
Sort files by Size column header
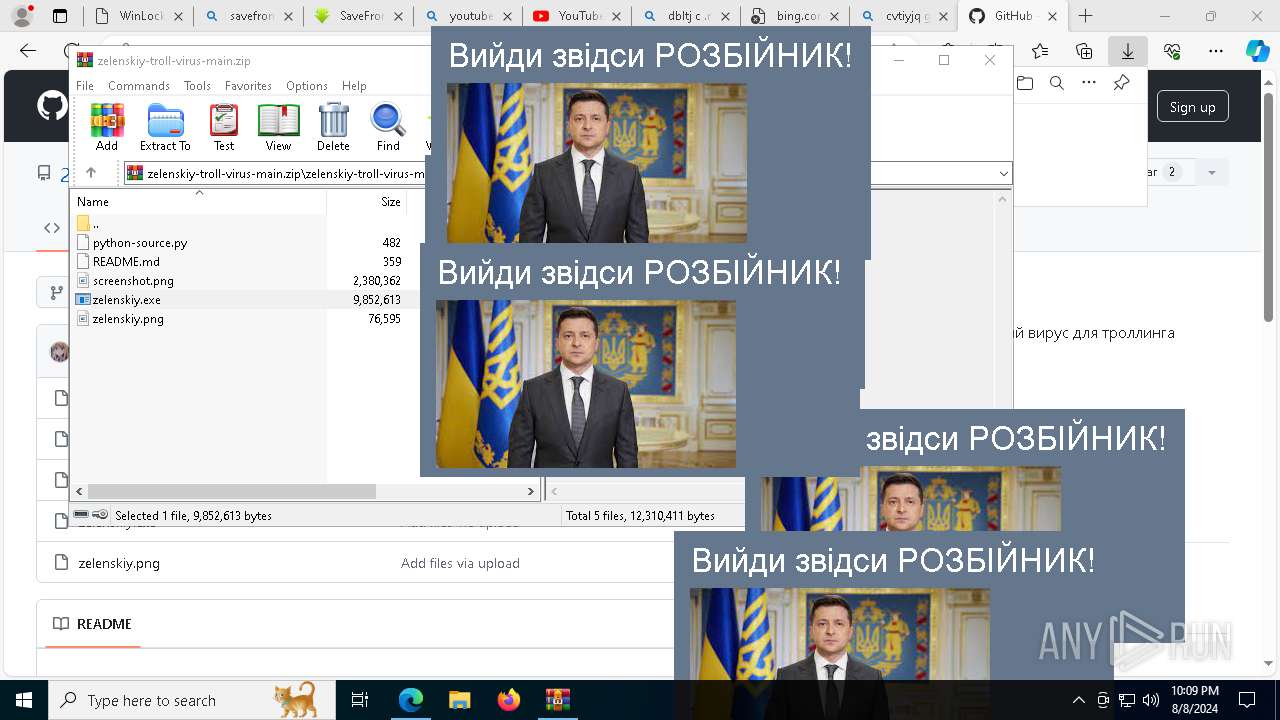click(366, 201)
